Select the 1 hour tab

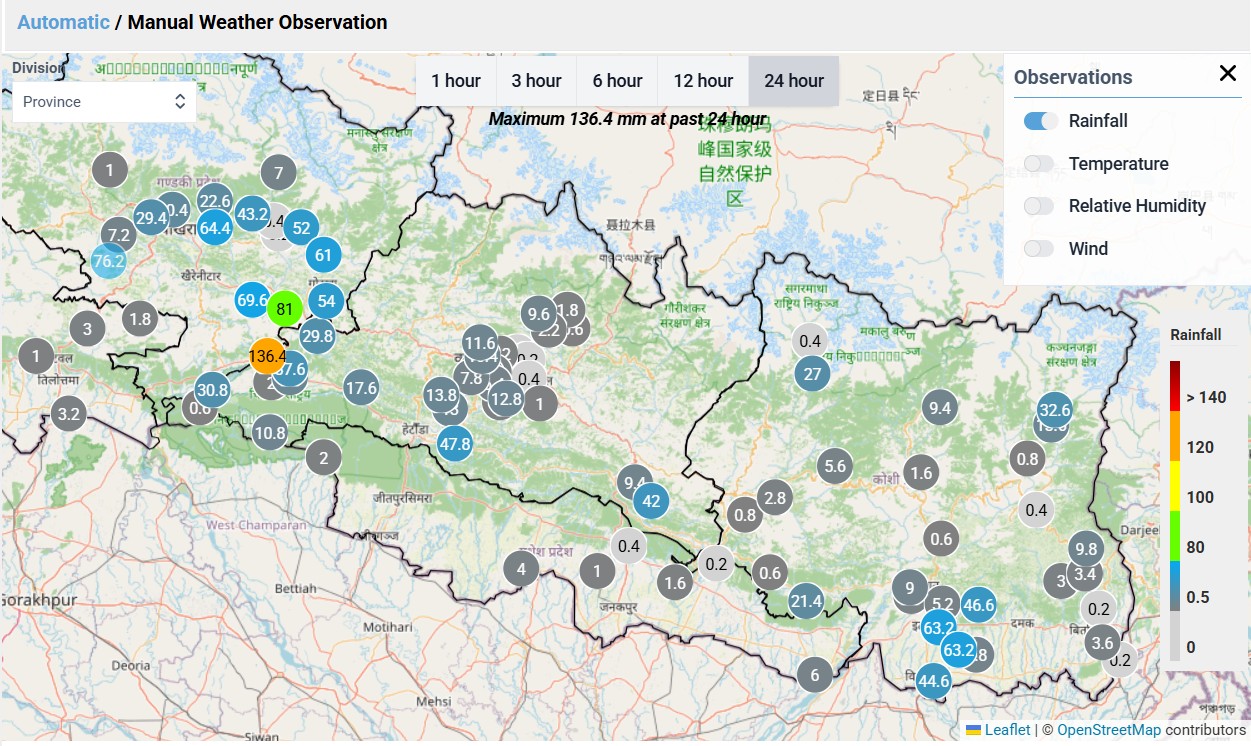coord(456,81)
